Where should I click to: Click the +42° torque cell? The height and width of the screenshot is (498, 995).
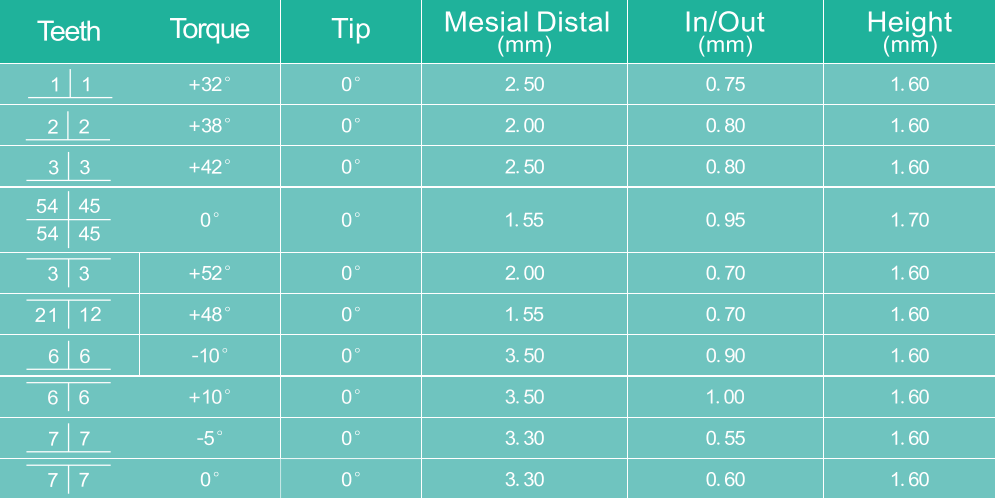pos(209,166)
